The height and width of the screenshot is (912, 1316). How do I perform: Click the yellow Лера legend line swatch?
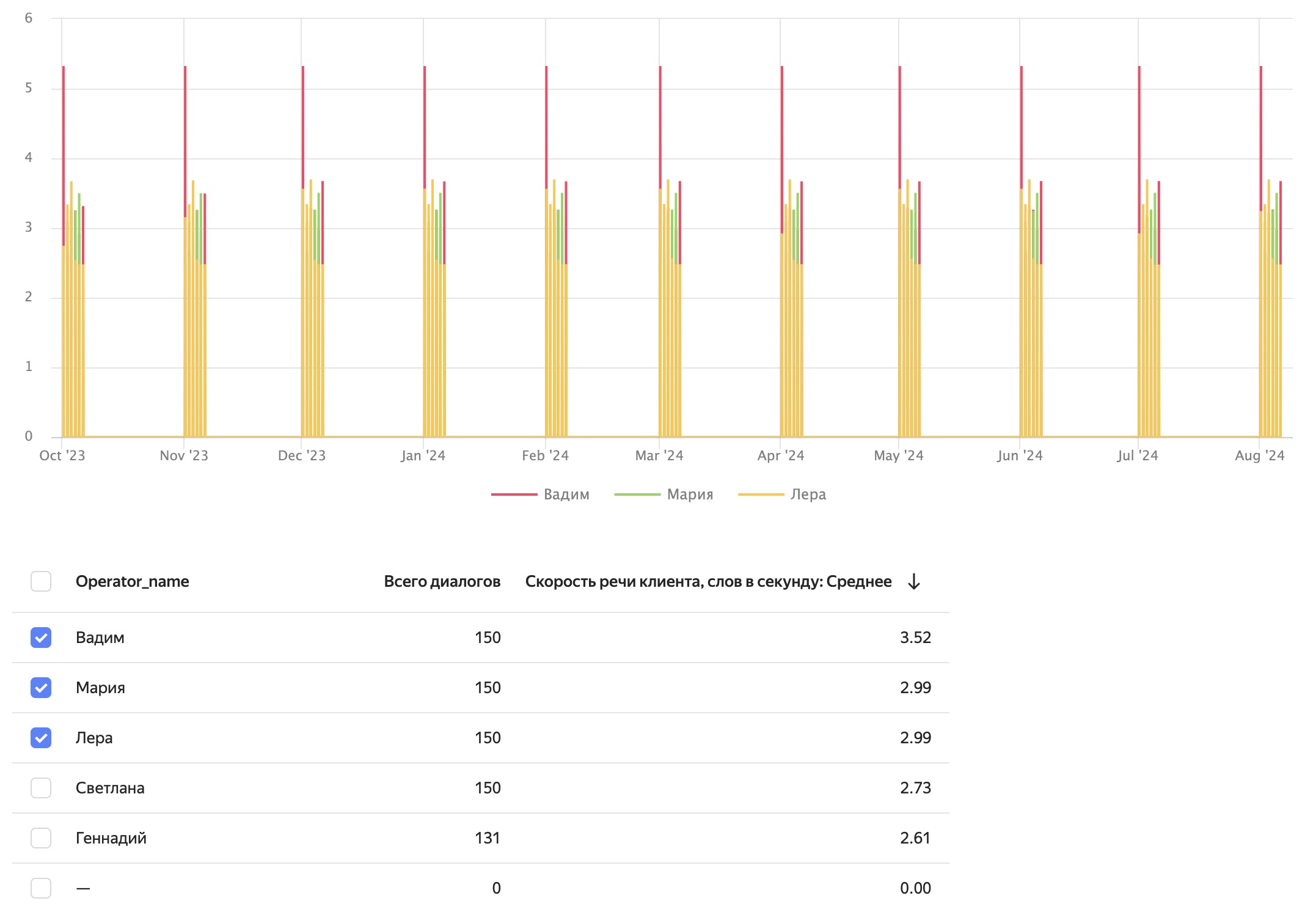tap(761, 495)
